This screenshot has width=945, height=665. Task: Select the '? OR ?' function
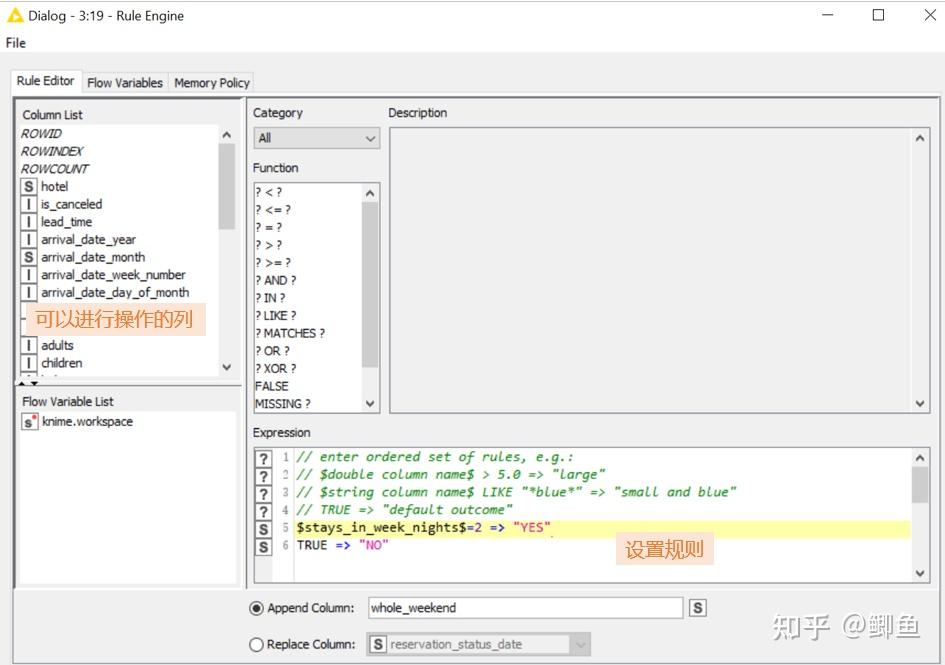pos(272,351)
